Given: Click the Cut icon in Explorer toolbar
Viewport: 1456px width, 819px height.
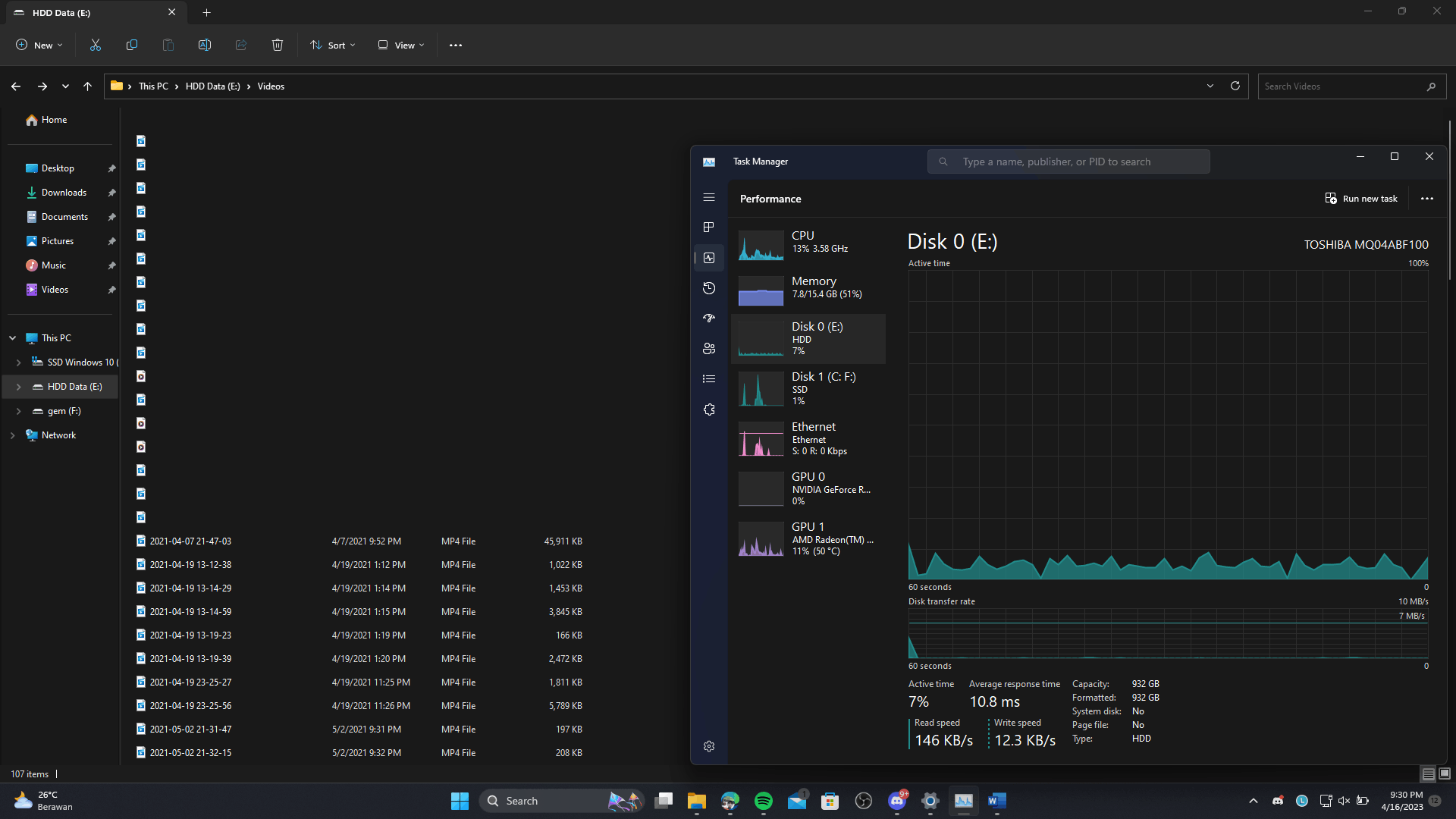Looking at the screenshot, I should pyautogui.click(x=96, y=45).
